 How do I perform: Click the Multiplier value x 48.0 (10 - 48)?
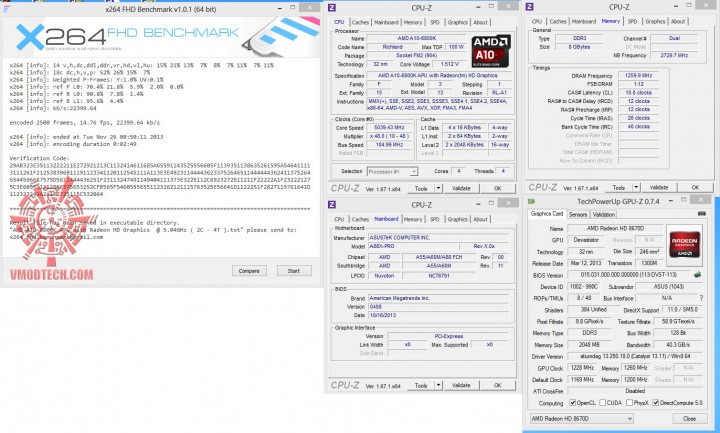click(389, 136)
